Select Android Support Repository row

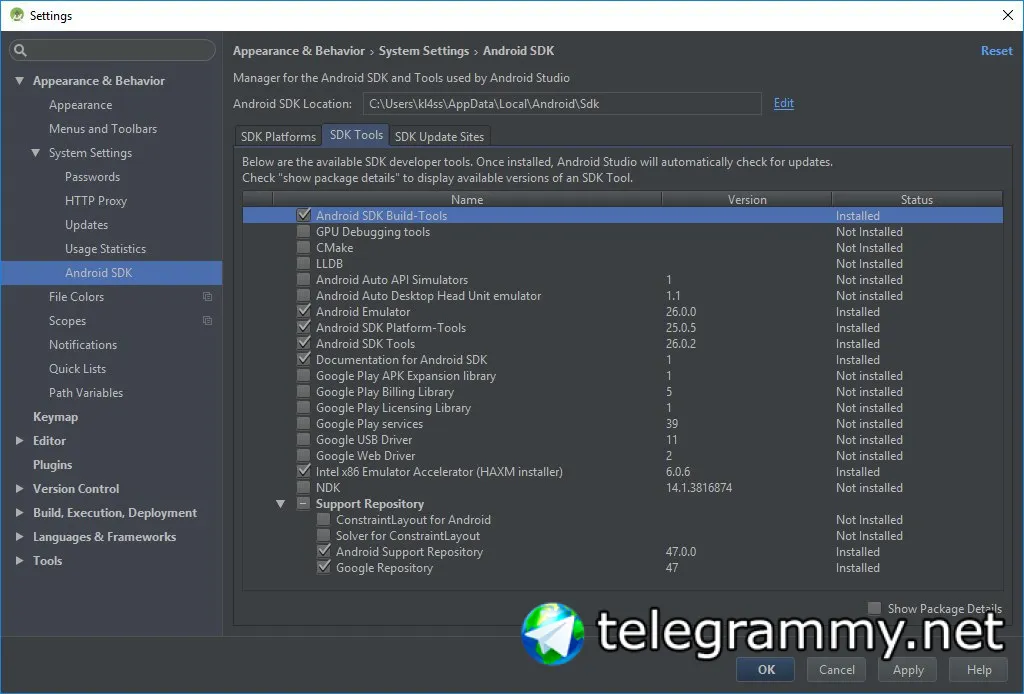[x=622, y=552]
